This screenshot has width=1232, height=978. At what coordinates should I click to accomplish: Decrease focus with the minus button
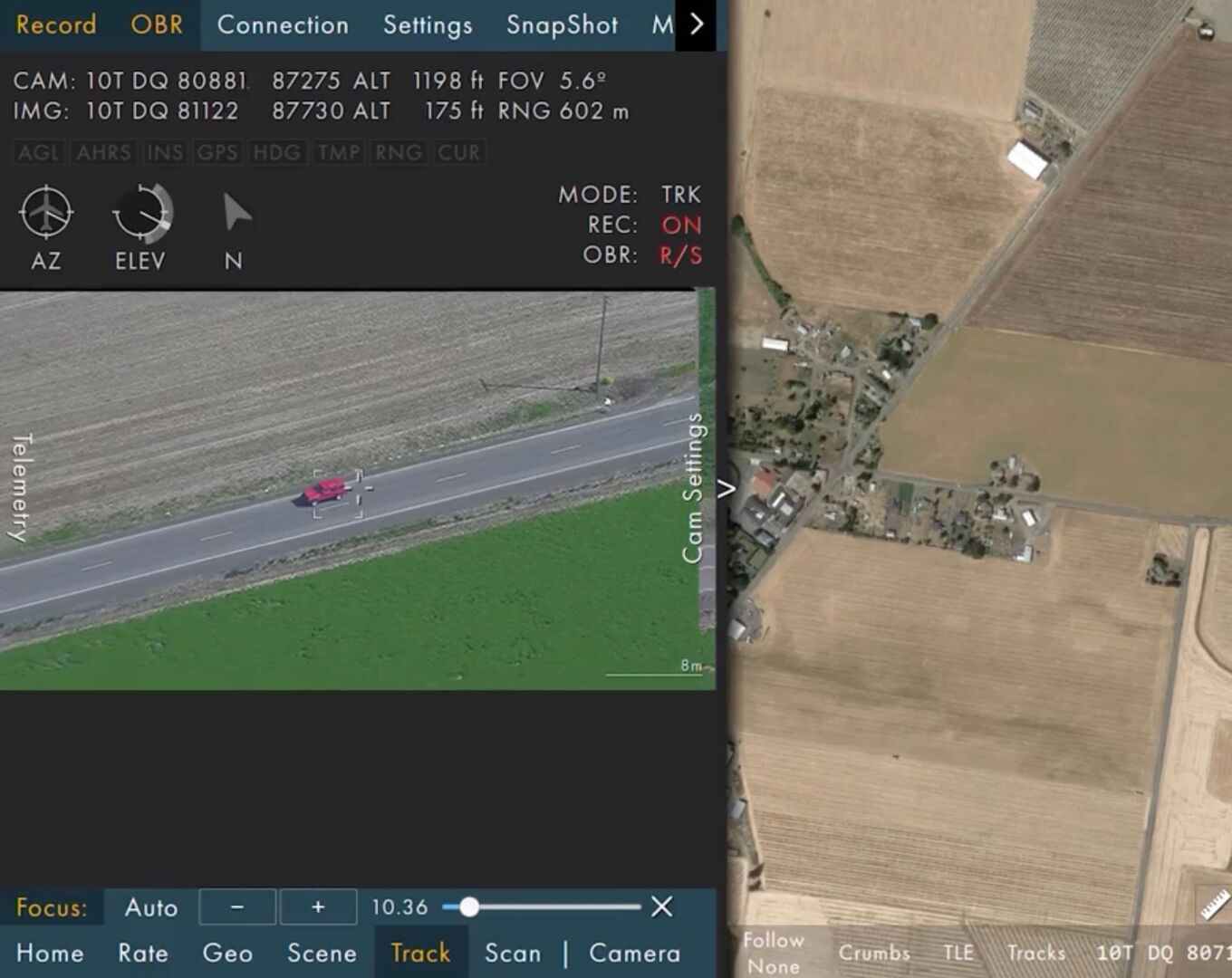[237, 907]
